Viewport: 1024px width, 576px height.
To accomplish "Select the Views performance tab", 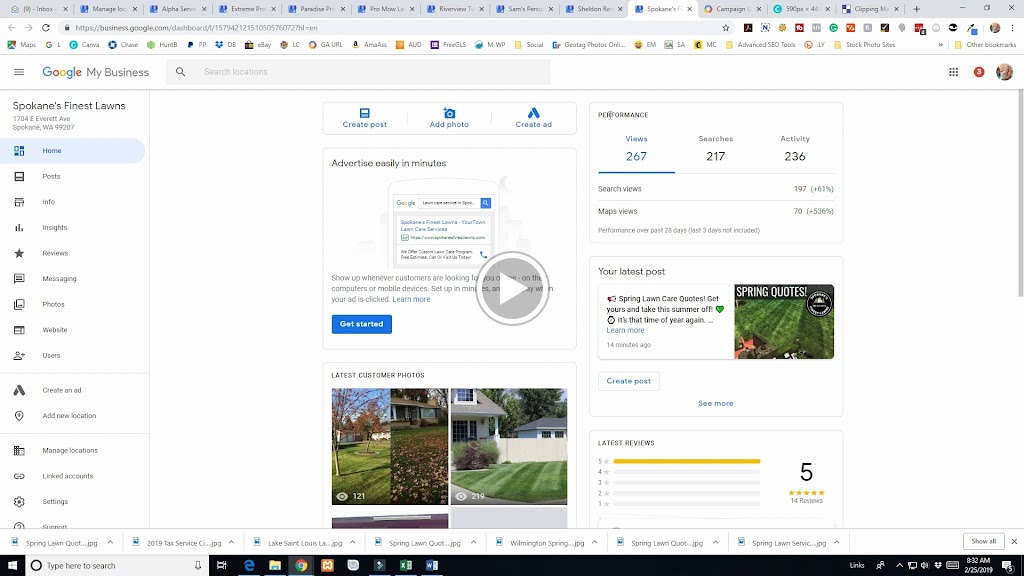I will click(x=636, y=149).
